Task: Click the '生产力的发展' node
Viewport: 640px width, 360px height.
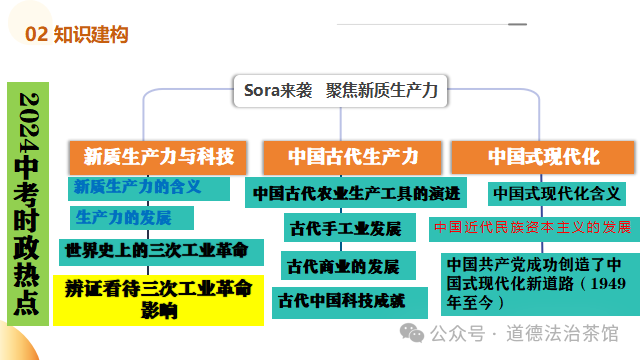Action: click(x=132, y=218)
